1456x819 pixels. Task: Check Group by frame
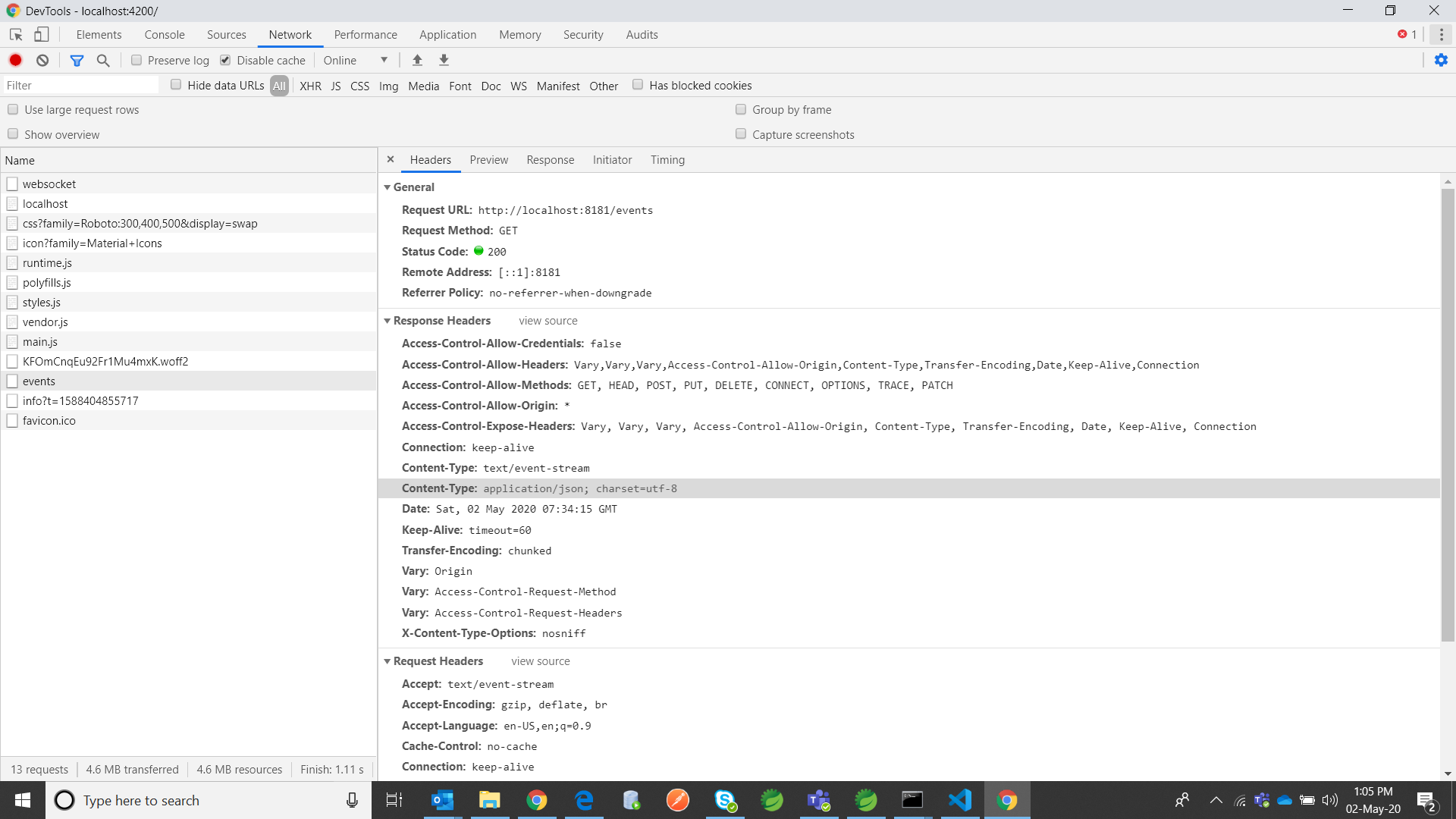[x=740, y=109]
